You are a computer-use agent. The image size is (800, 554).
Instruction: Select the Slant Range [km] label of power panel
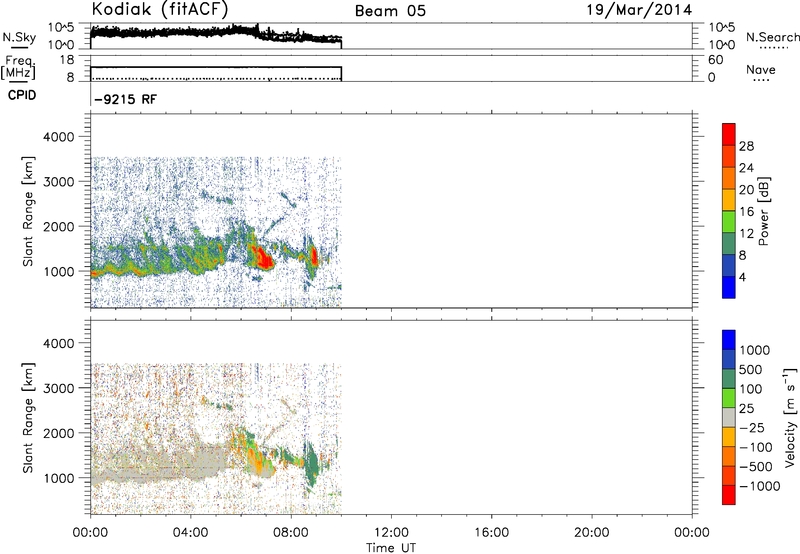click(28, 211)
